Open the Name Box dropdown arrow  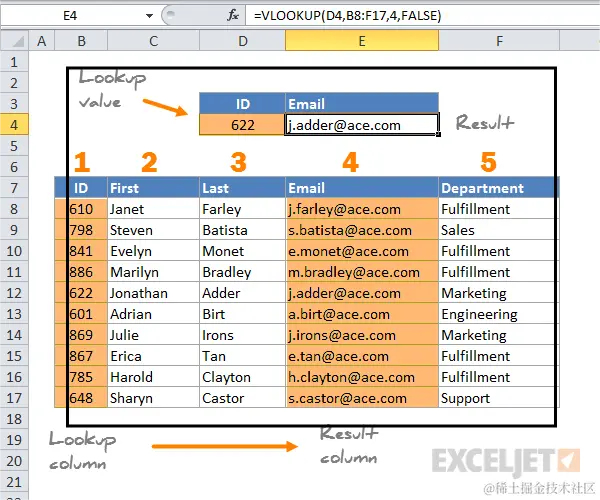150,16
